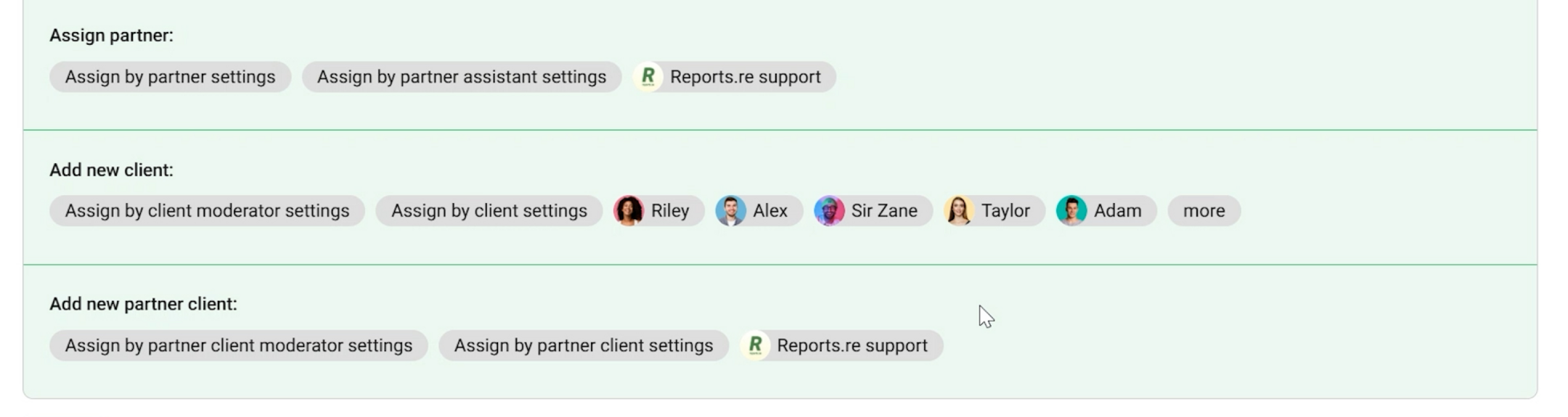Click Riley's avatar photo
This screenshot has height=417, width=1568.
coord(629,211)
